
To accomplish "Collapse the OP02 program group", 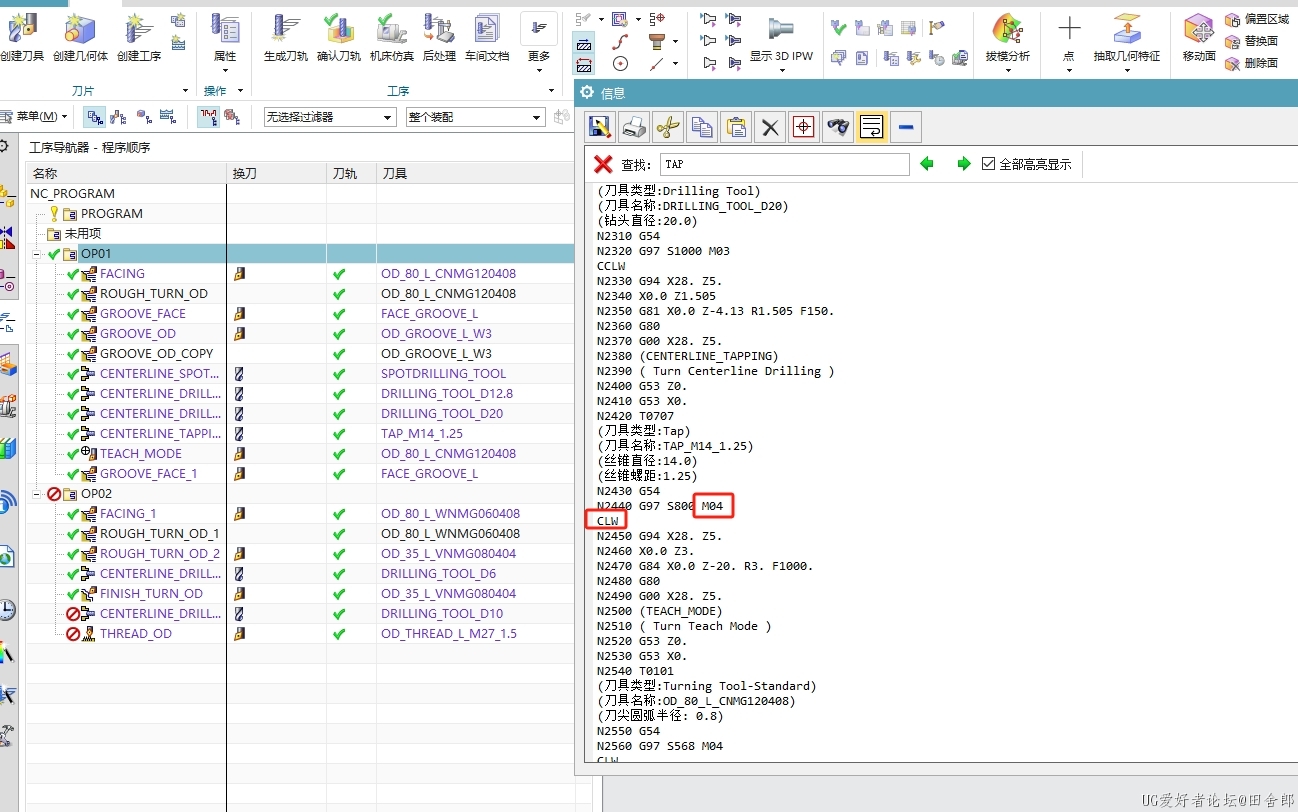I will 37,494.
